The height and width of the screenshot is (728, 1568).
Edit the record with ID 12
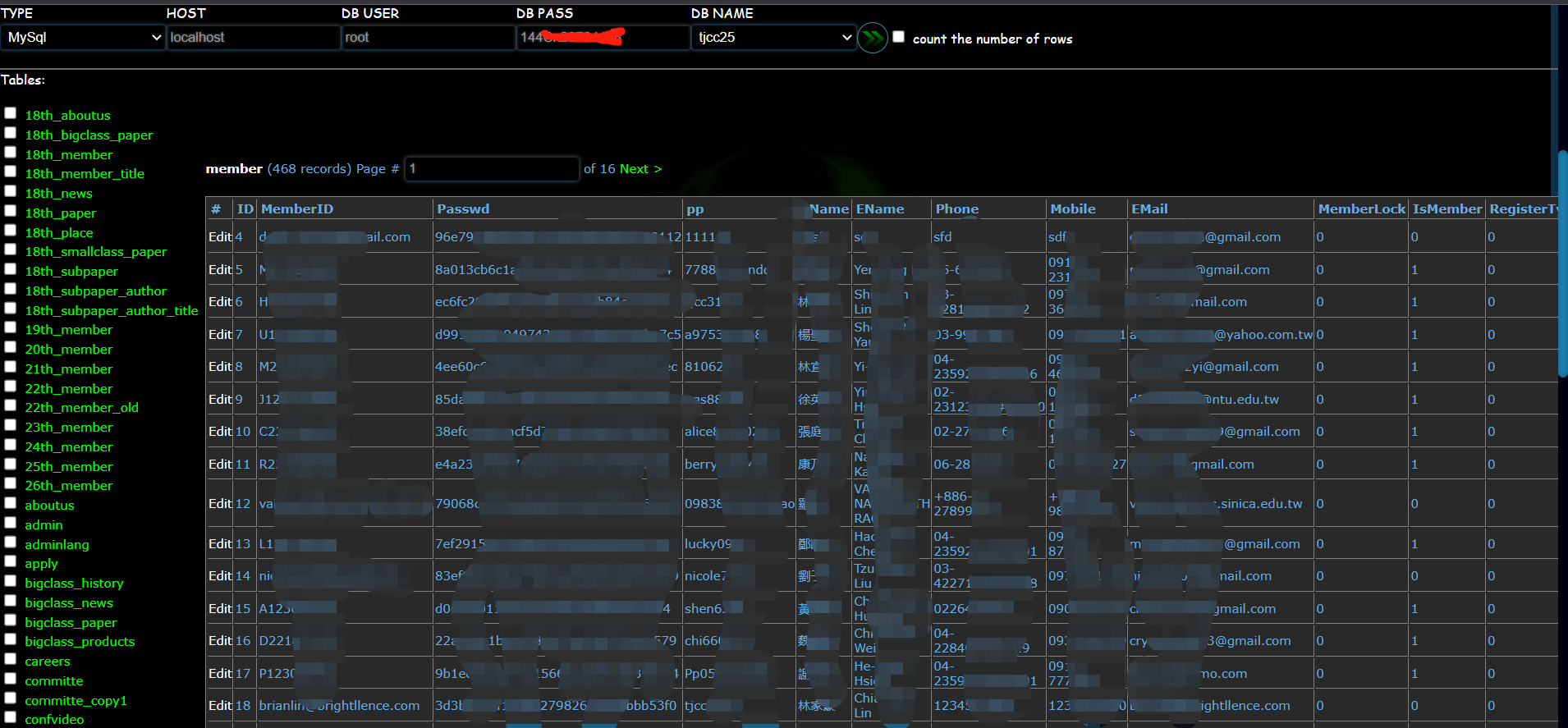(220, 503)
